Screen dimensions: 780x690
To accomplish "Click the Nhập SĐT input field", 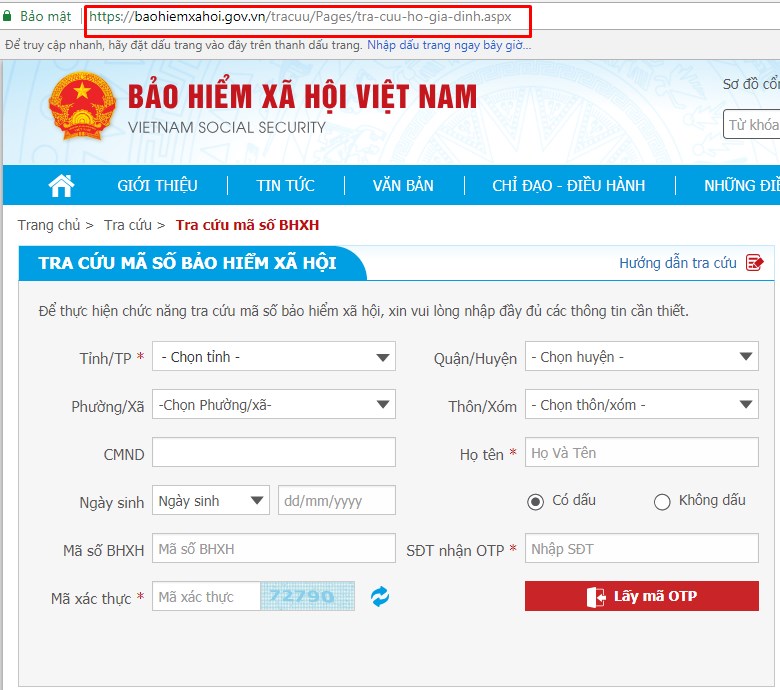I will click(x=642, y=548).
